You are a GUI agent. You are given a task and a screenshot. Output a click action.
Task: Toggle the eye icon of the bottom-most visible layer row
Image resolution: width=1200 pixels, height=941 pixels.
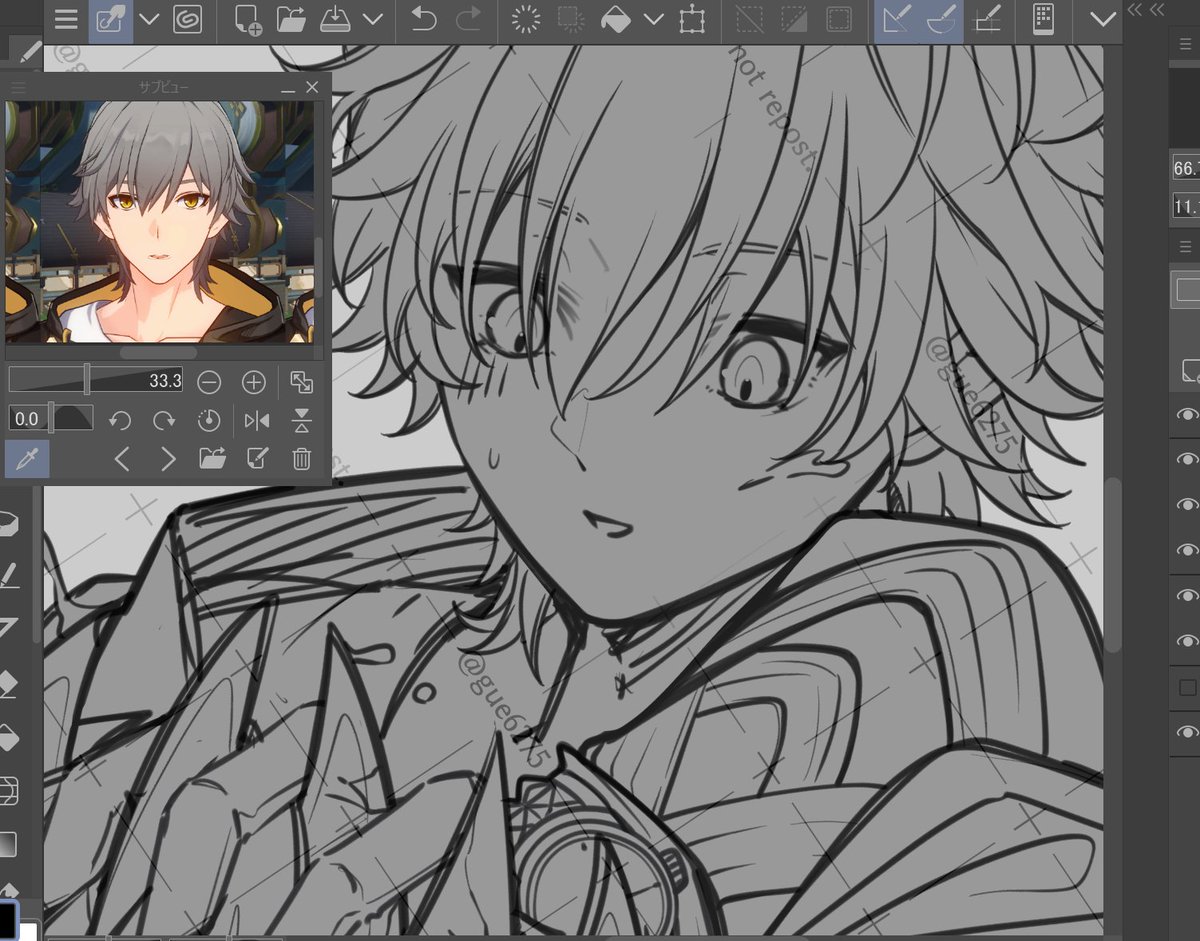(1187, 733)
